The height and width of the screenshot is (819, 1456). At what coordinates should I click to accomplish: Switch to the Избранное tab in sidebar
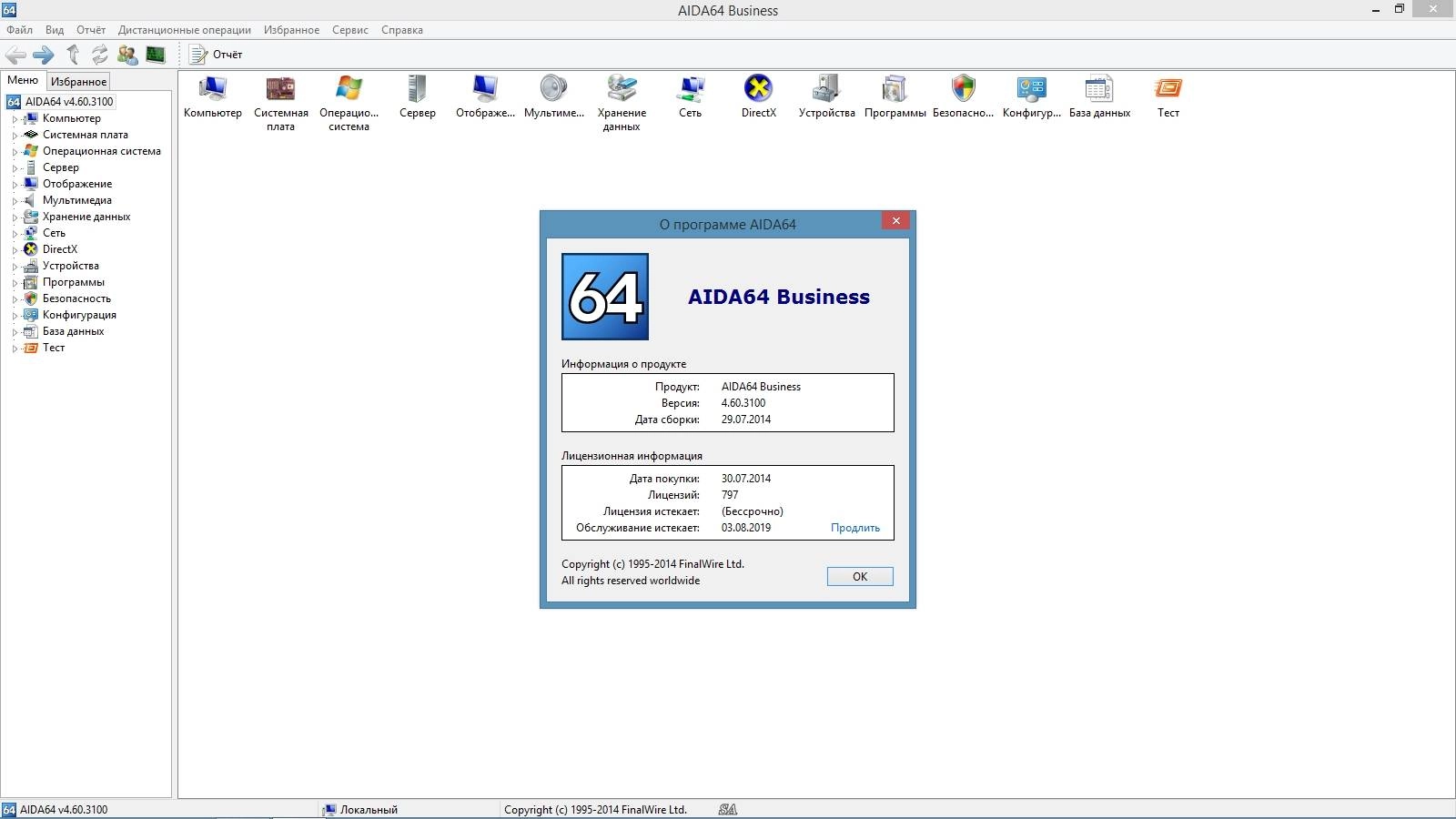[78, 81]
